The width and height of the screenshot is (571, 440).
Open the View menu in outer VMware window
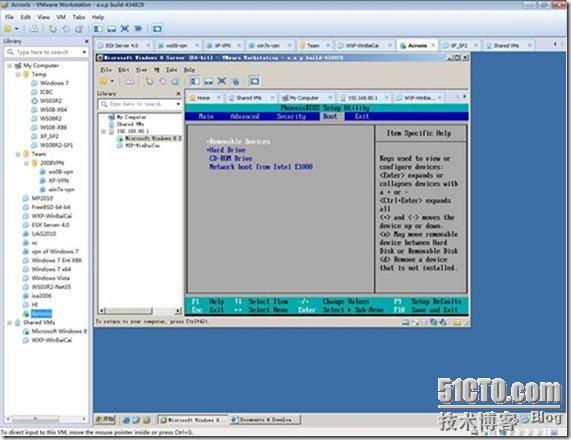pos(43,17)
